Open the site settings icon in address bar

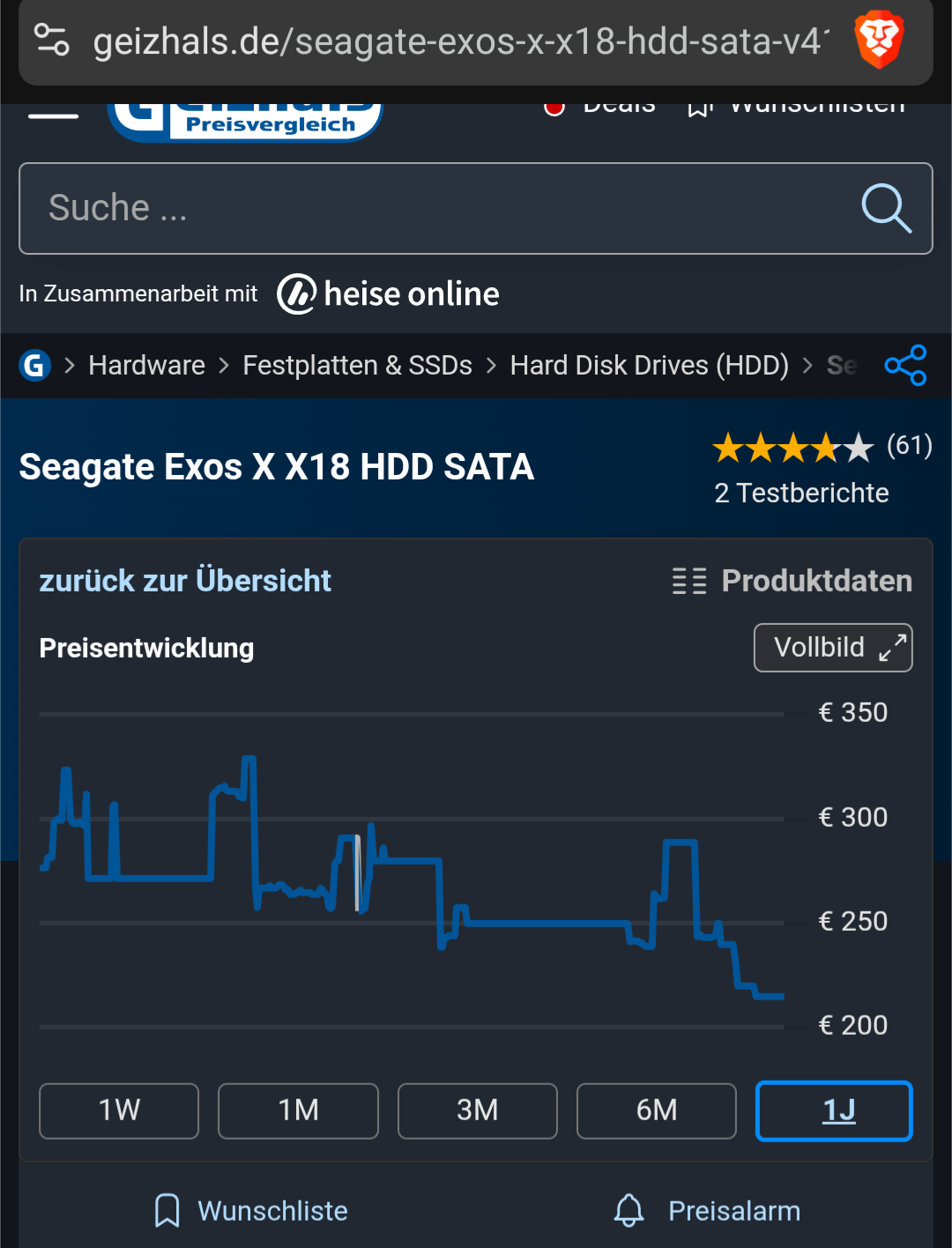pos(51,40)
